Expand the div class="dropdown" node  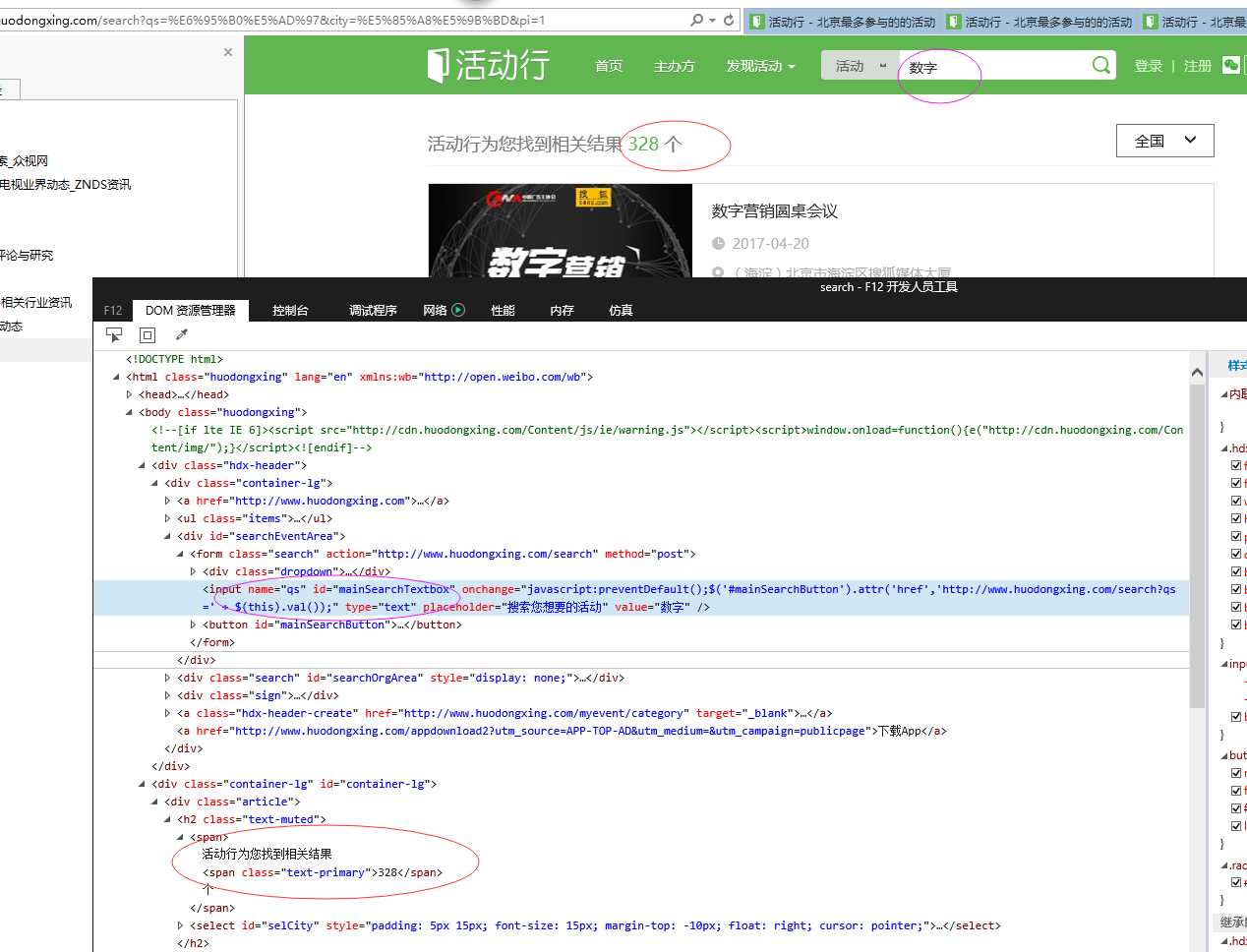click(194, 571)
